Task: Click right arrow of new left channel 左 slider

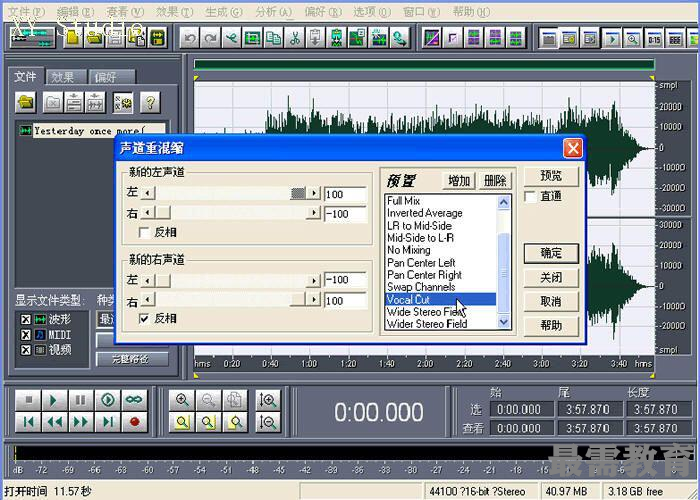Action: coord(314,193)
